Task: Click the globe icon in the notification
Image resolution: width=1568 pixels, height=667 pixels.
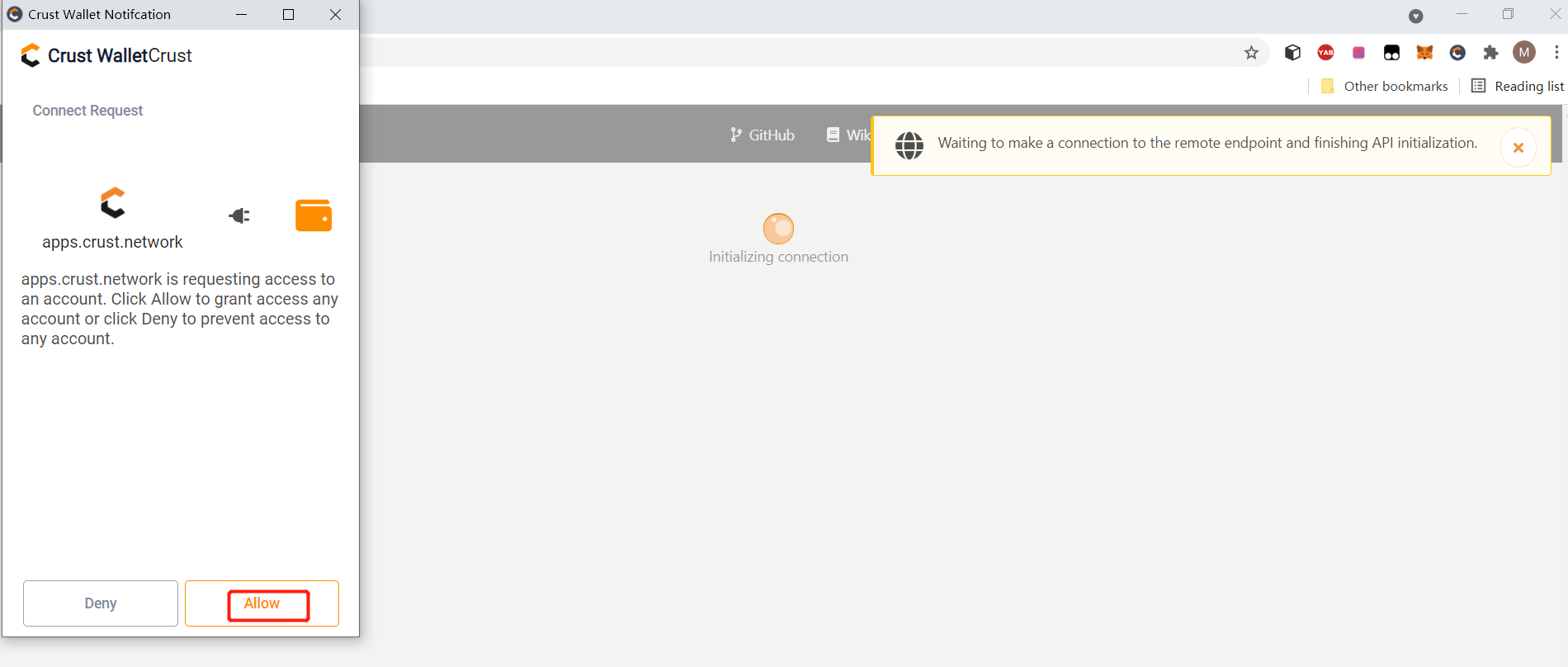Action: (909, 146)
